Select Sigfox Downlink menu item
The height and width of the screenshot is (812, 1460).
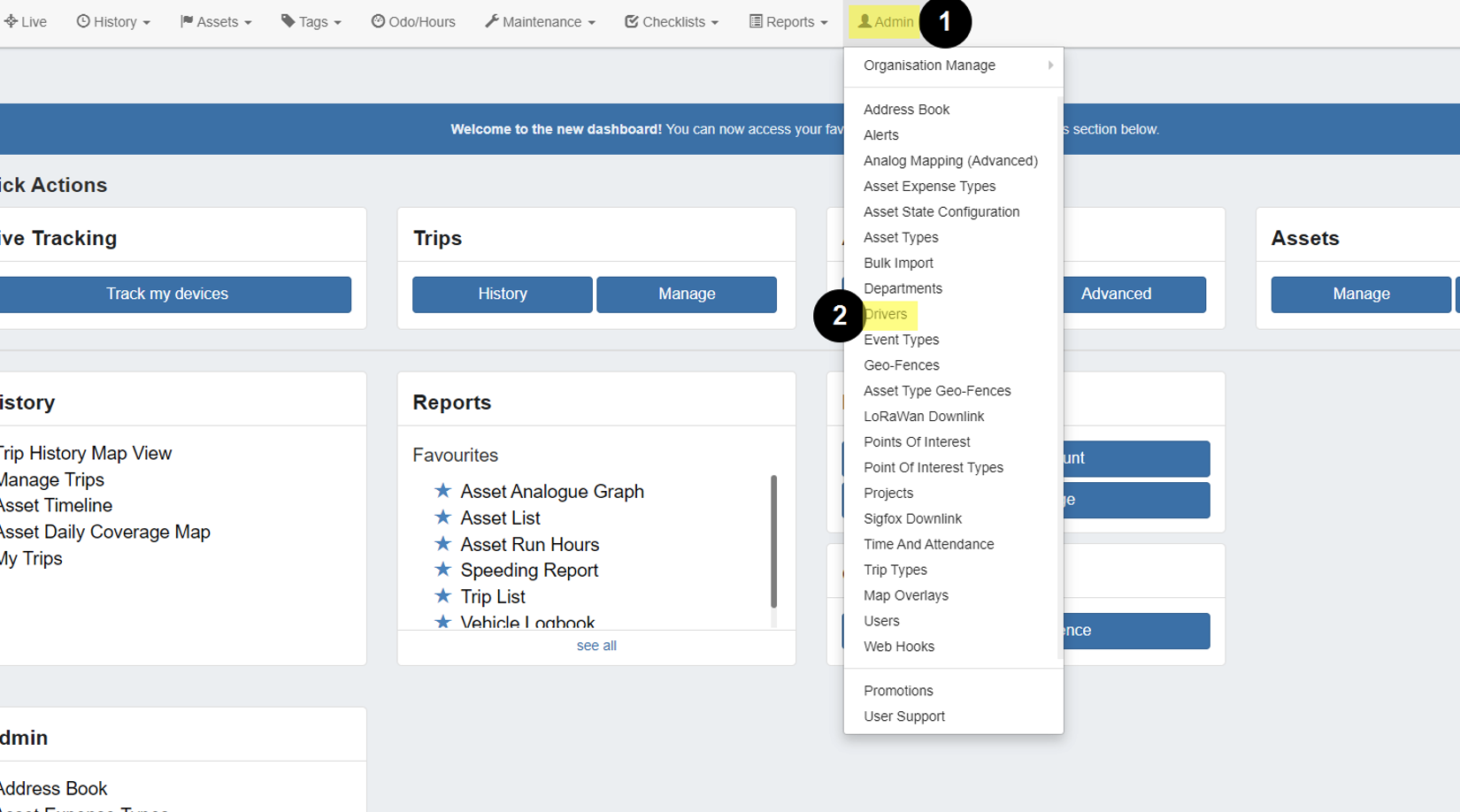point(912,519)
